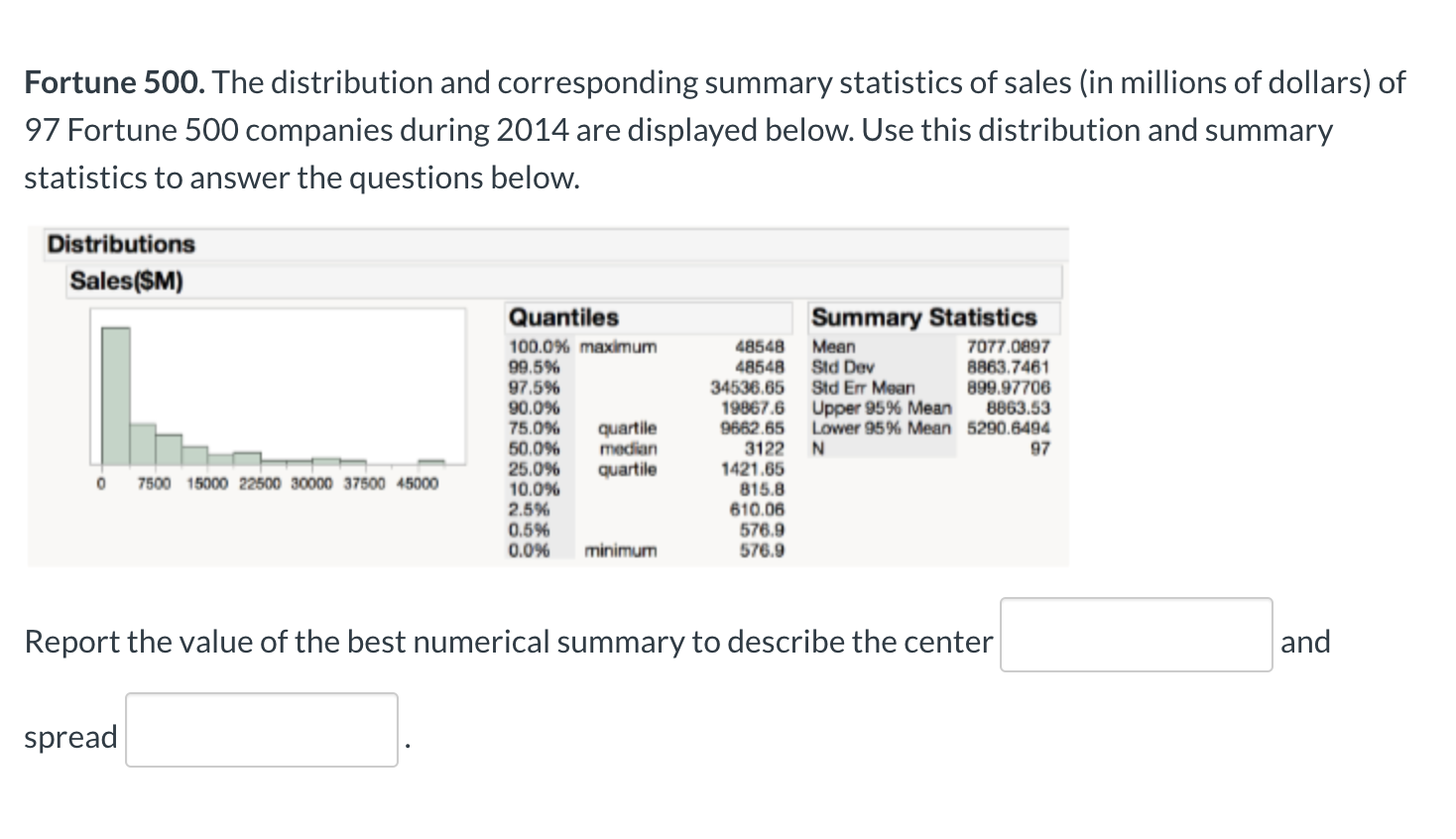
Task: Switch to the Quantiles table heading
Action: click(x=562, y=317)
